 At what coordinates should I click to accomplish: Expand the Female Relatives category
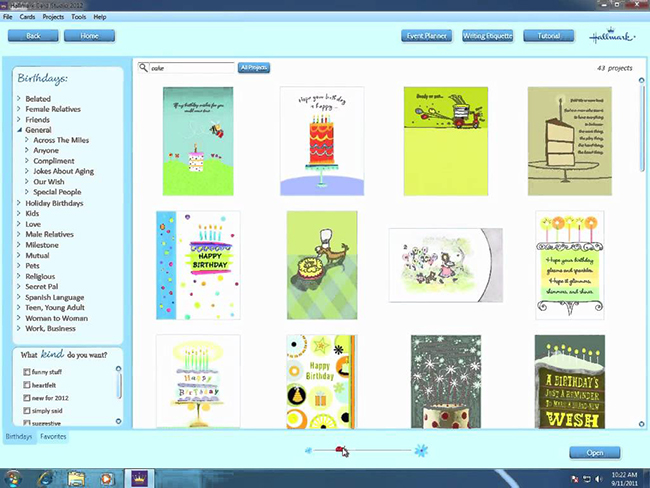[19, 109]
